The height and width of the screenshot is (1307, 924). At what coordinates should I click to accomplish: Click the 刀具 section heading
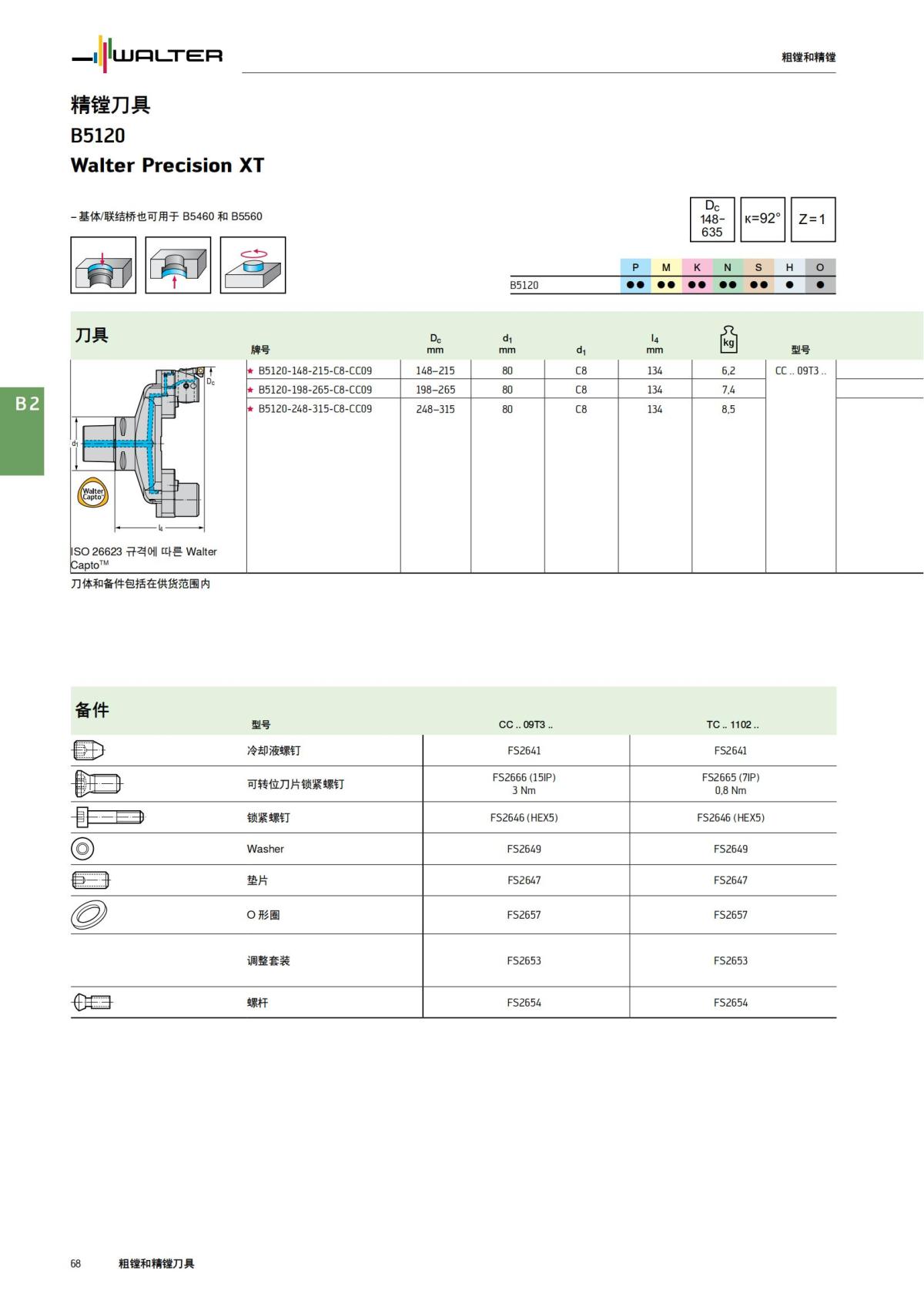click(92, 335)
